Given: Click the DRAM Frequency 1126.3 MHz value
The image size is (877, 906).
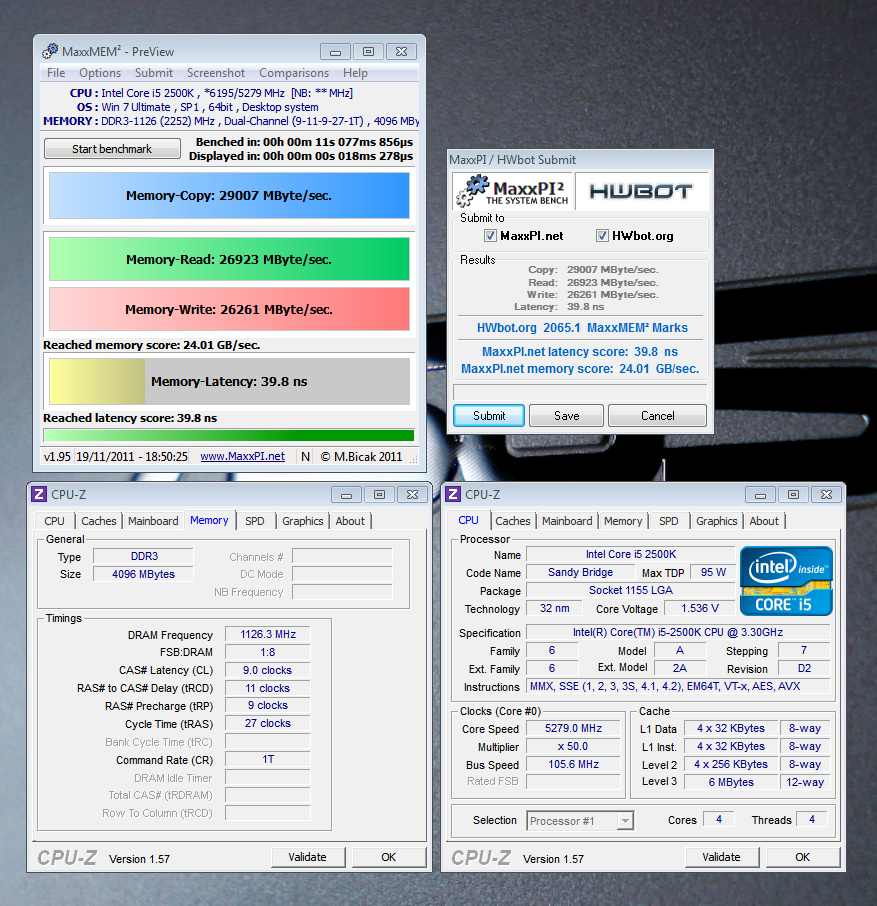Looking at the screenshot, I should [x=267, y=634].
